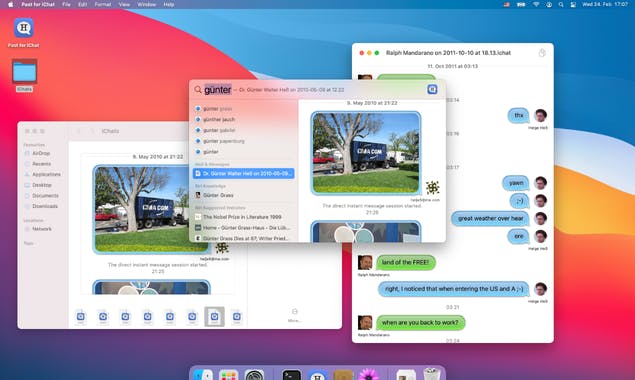Viewport: 635px width, 380px height.
Task: Open 'The Nobel Prize in Literature 1999' result
Action: tap(244, 217)
